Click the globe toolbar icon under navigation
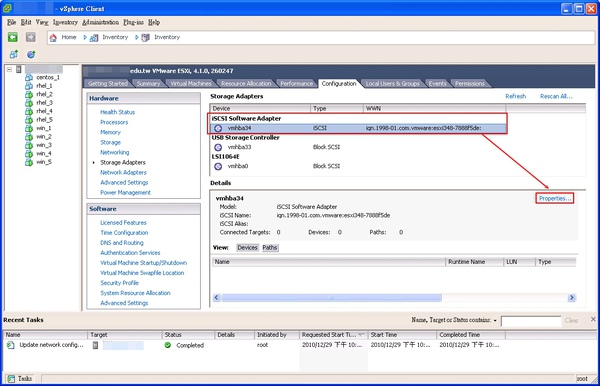600x386 pixels. point(31,54)
